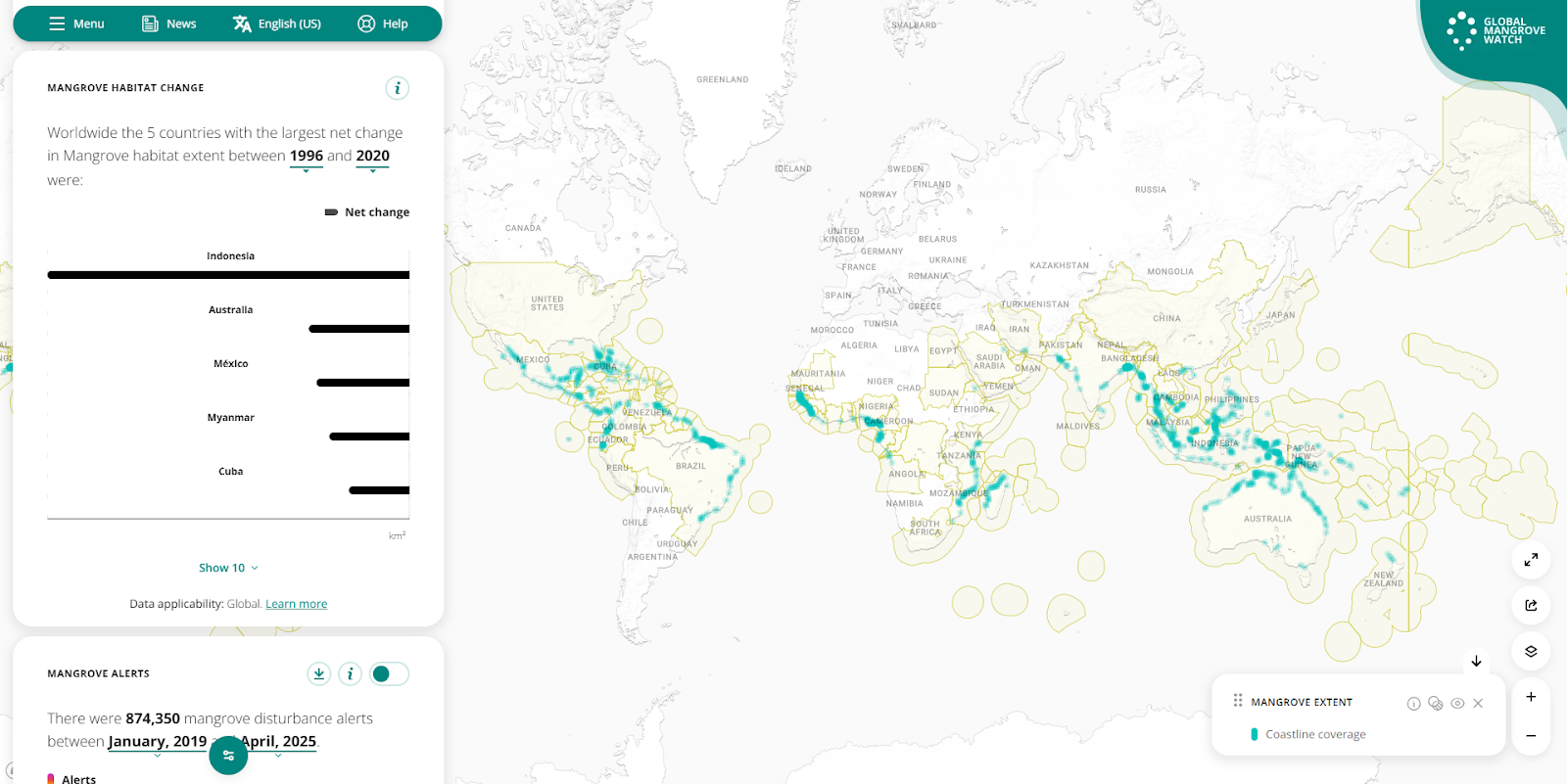Zoom in on the map
Viewport: 1567px width, 784px height.
point(1531,697)
